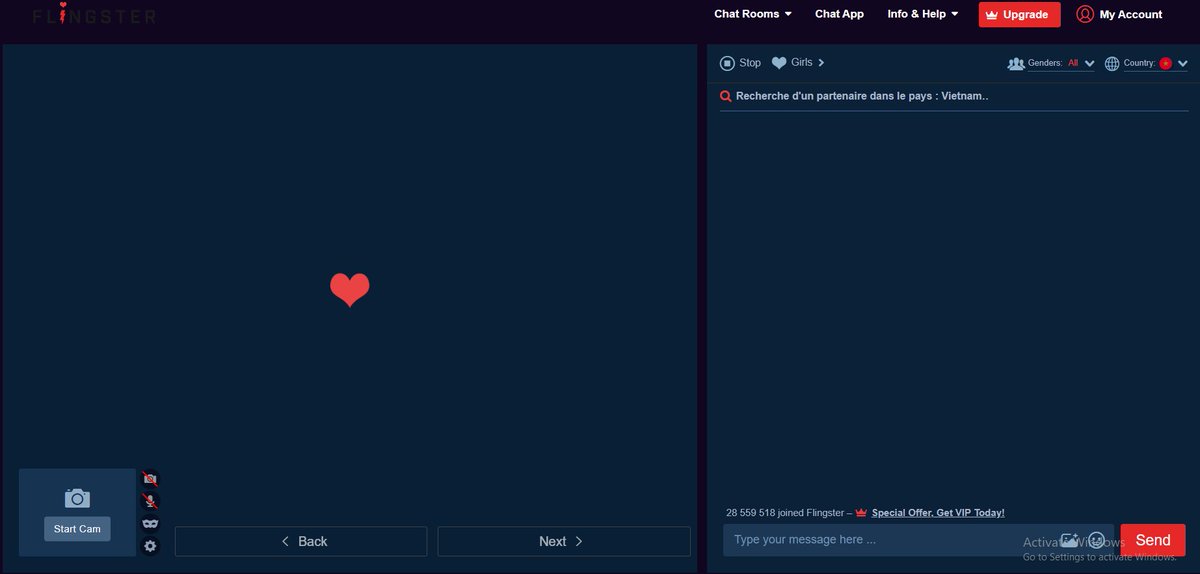Click the camera icon above Start Cam
The image size is (1200, 574).
77,498
